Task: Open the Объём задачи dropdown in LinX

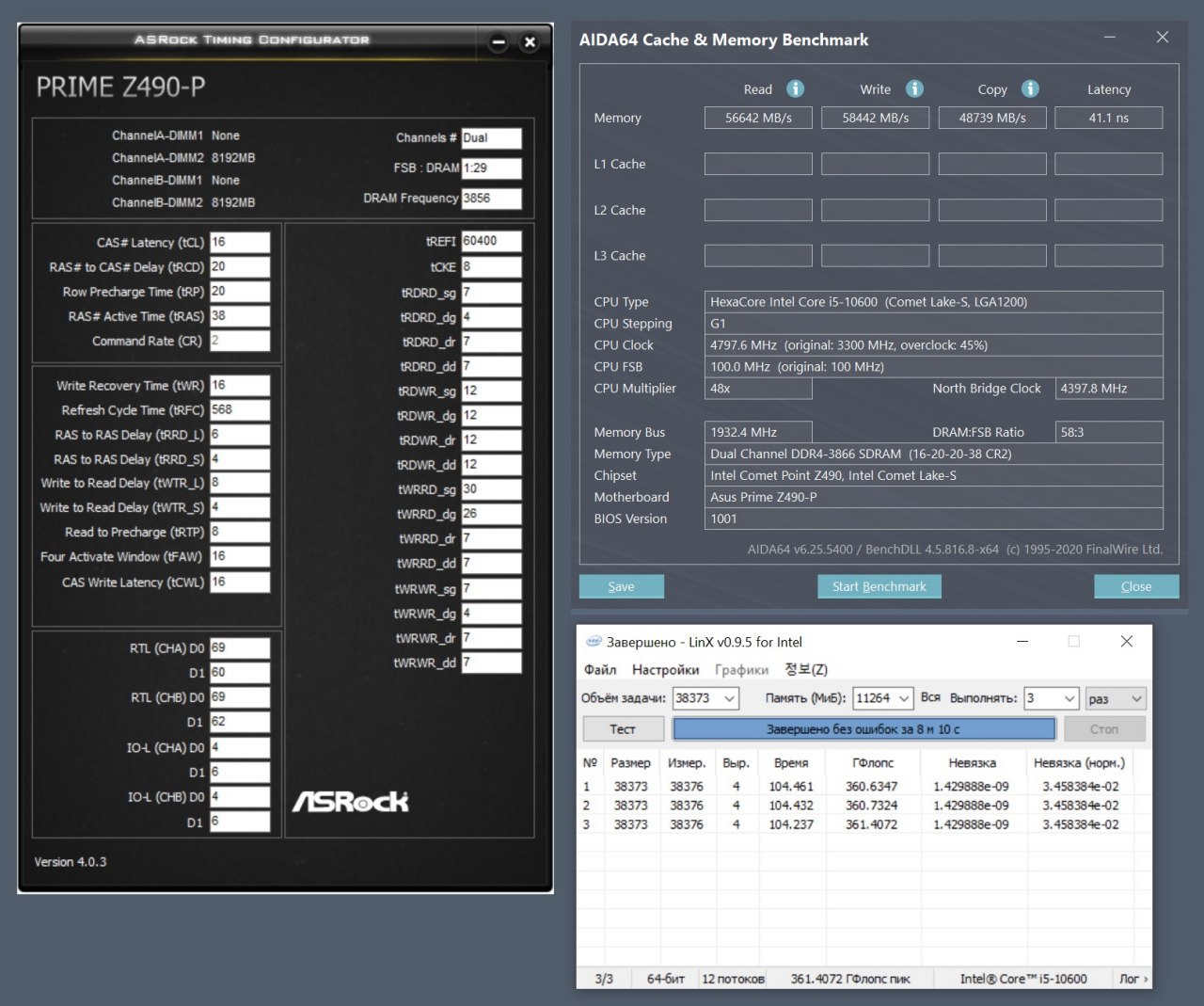Action: tap(730, 698)
